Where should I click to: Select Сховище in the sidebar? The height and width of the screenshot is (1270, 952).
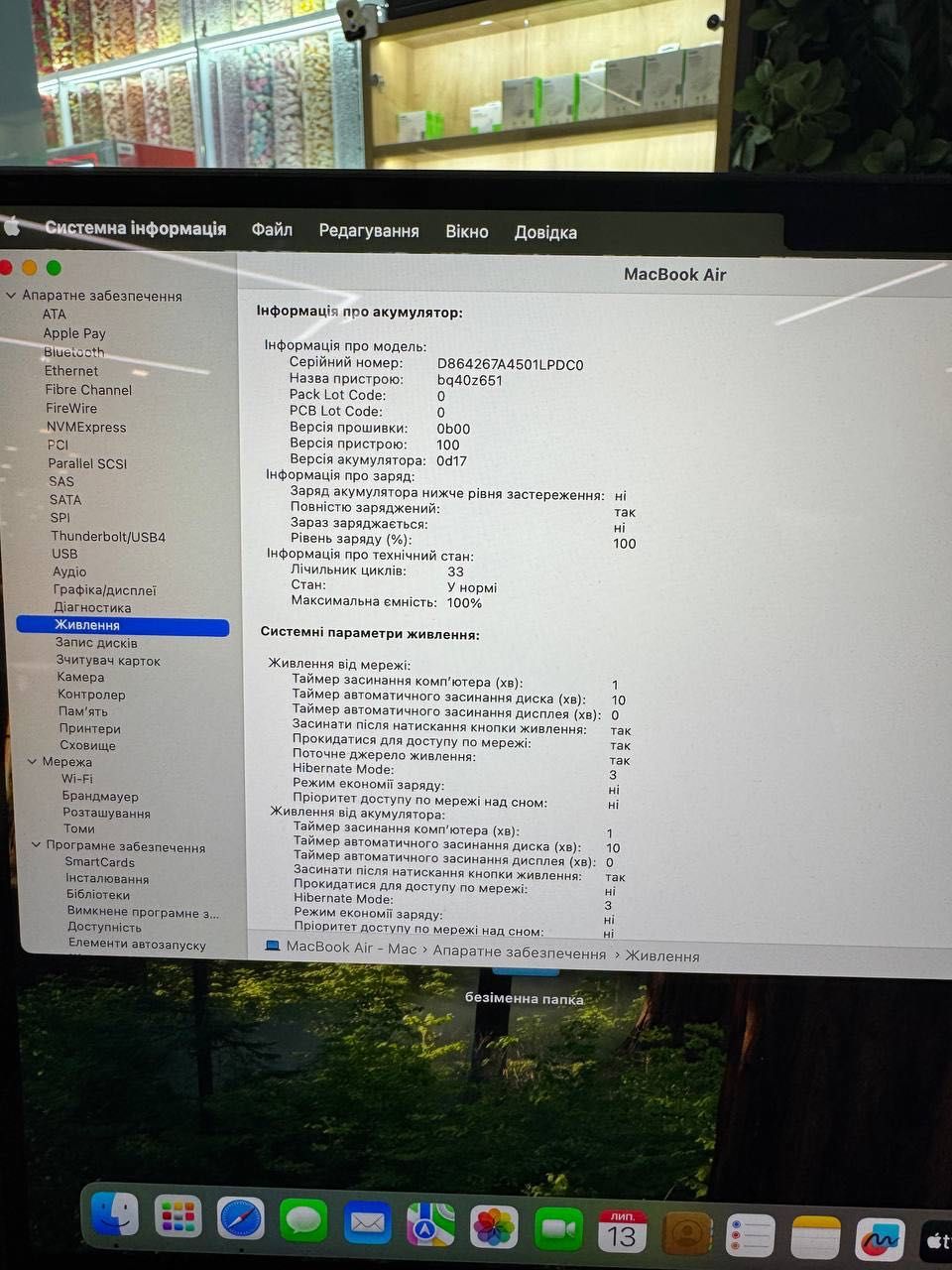(x=87, y=745)
